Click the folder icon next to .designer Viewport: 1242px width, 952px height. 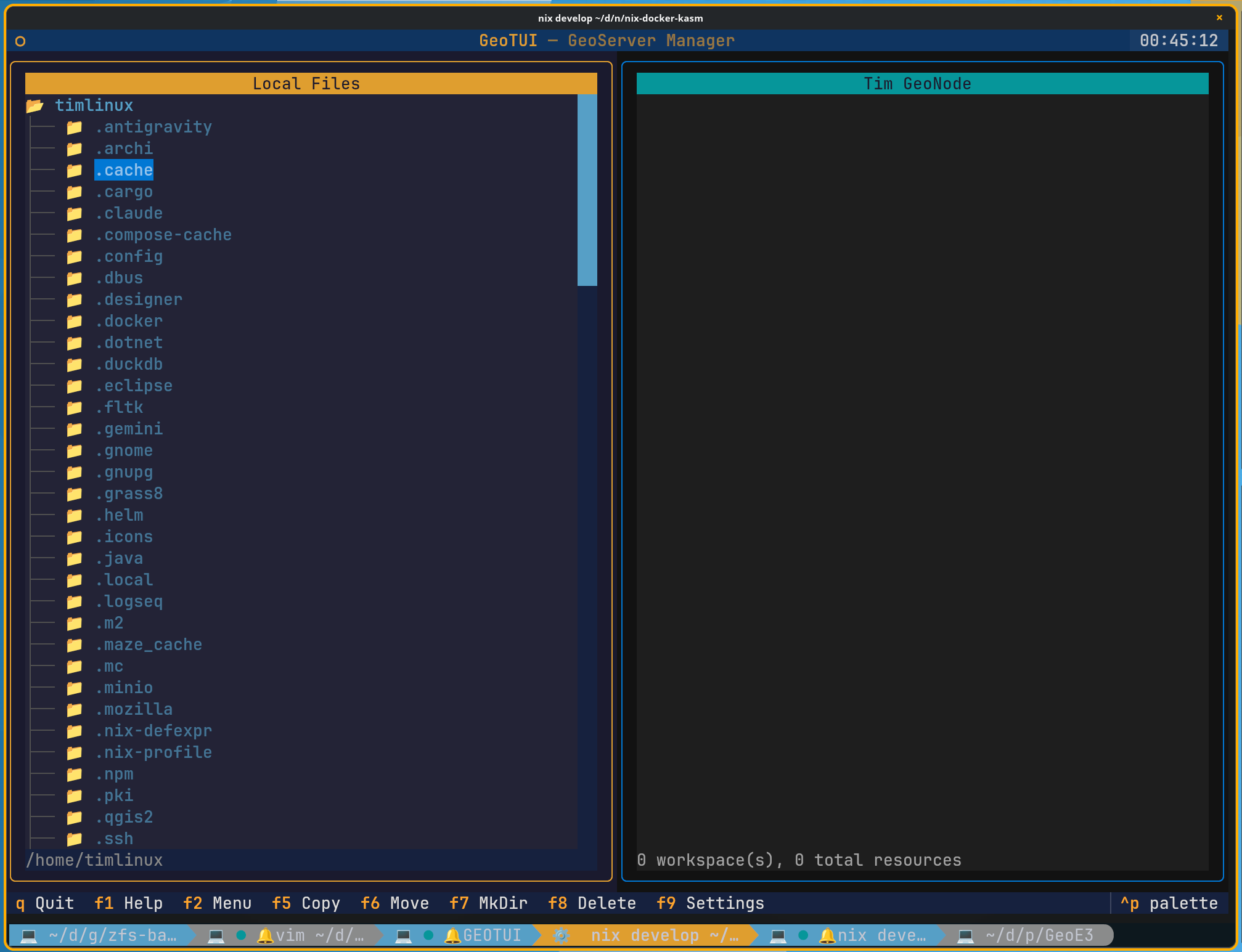(75, 299)
